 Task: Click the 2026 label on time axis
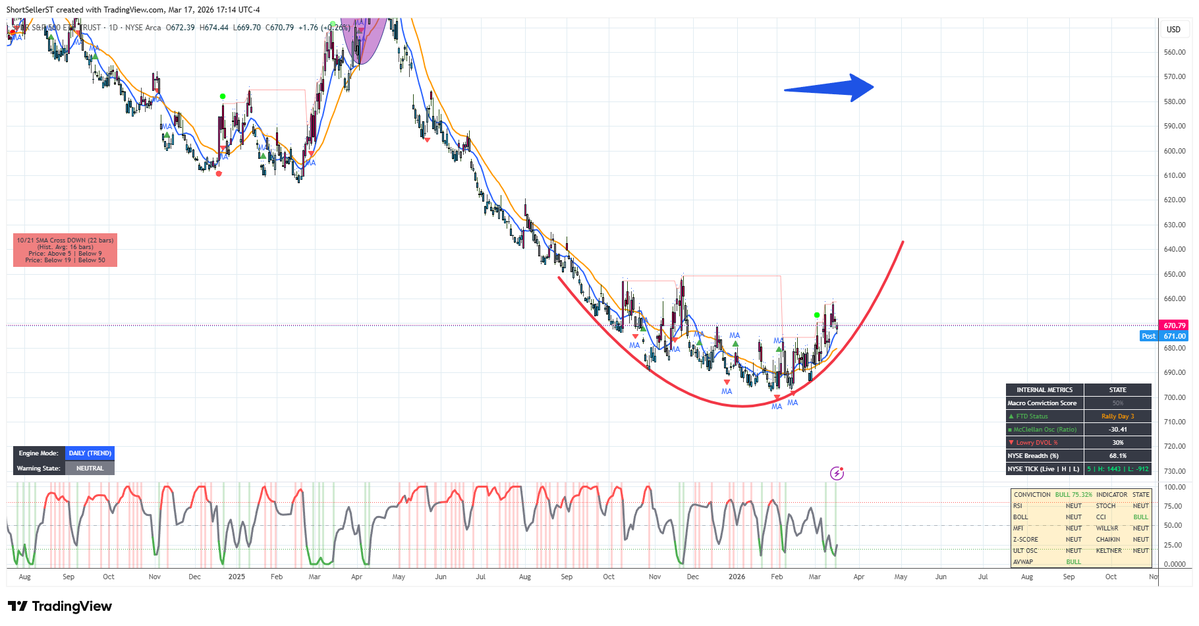(736, 576)
